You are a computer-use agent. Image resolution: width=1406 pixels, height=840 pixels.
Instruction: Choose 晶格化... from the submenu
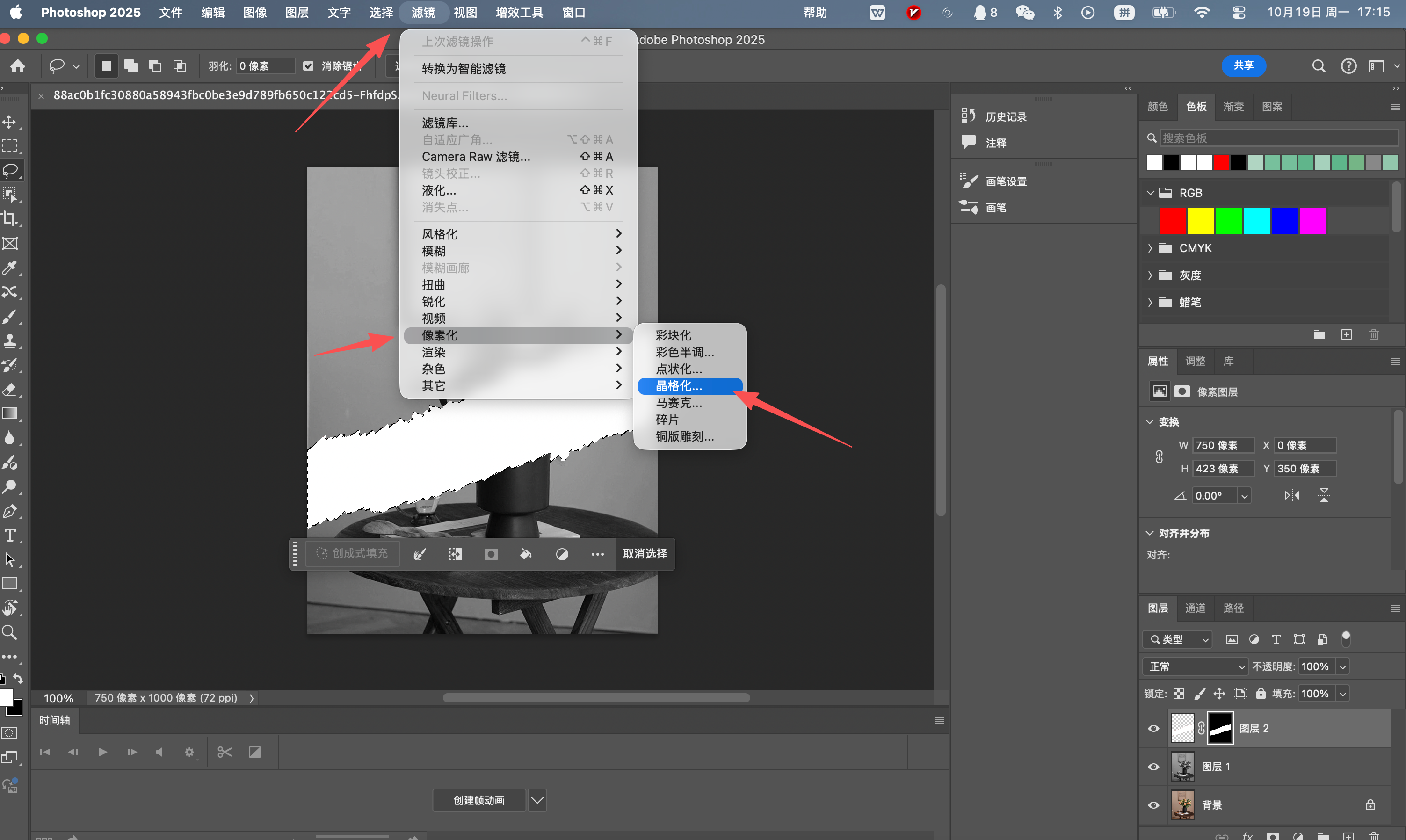690,386
